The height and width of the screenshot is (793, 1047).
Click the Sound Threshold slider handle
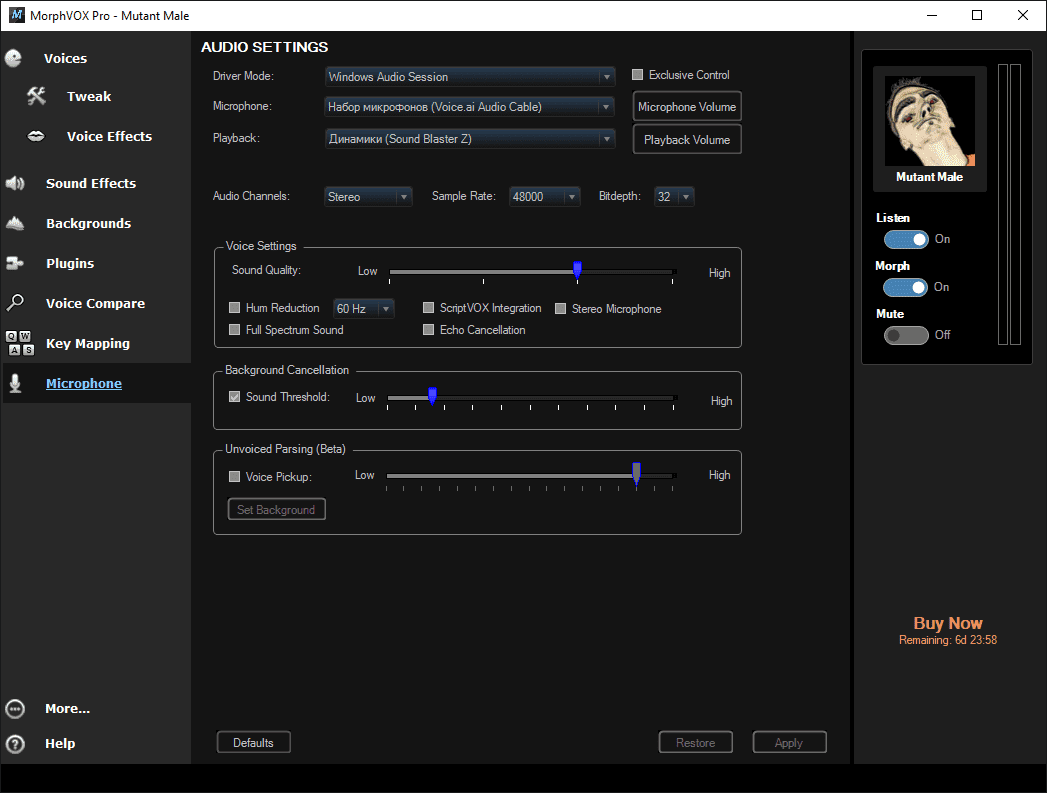tap(433, 395)
